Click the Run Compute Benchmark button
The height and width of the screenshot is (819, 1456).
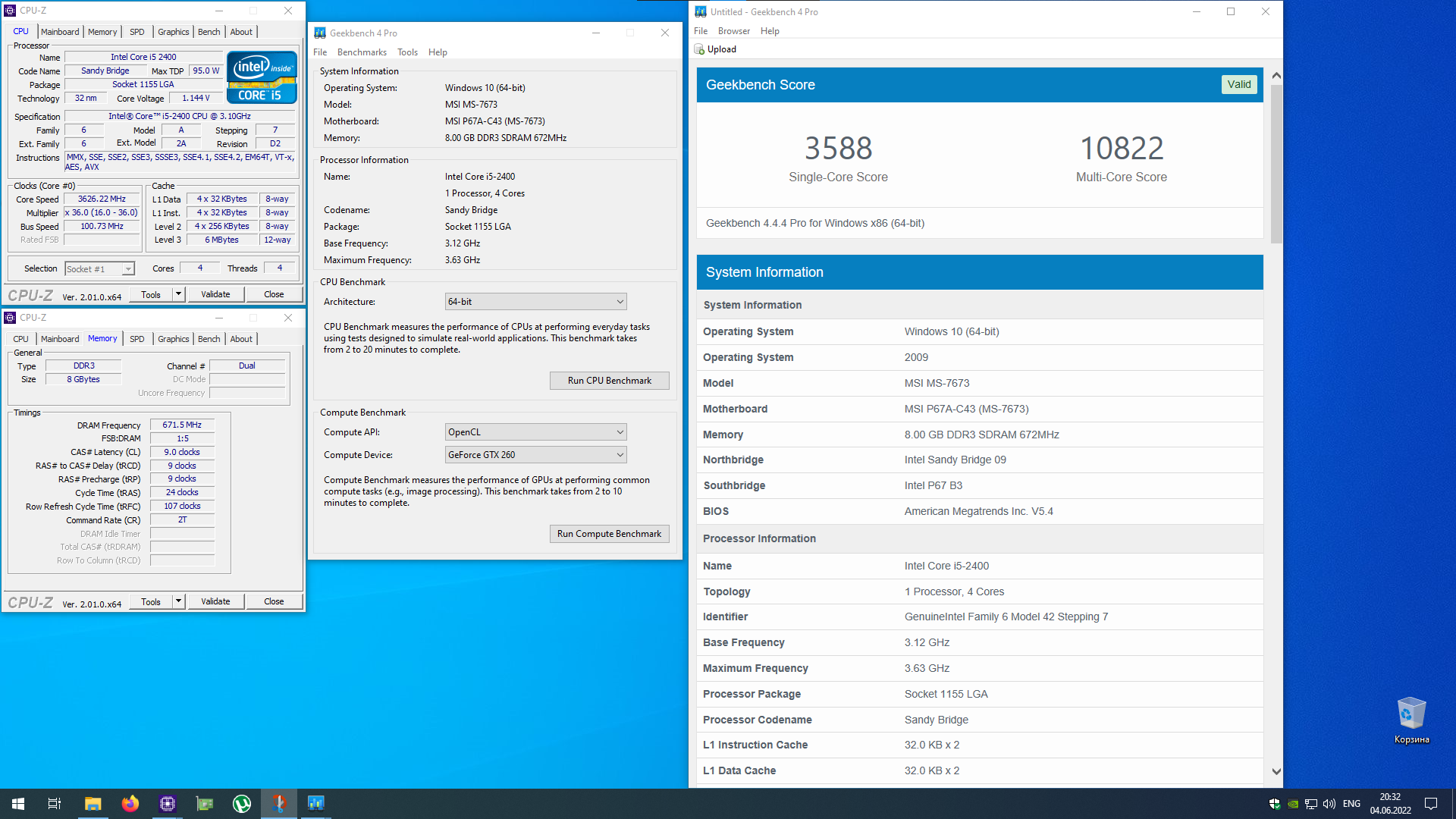610,534
